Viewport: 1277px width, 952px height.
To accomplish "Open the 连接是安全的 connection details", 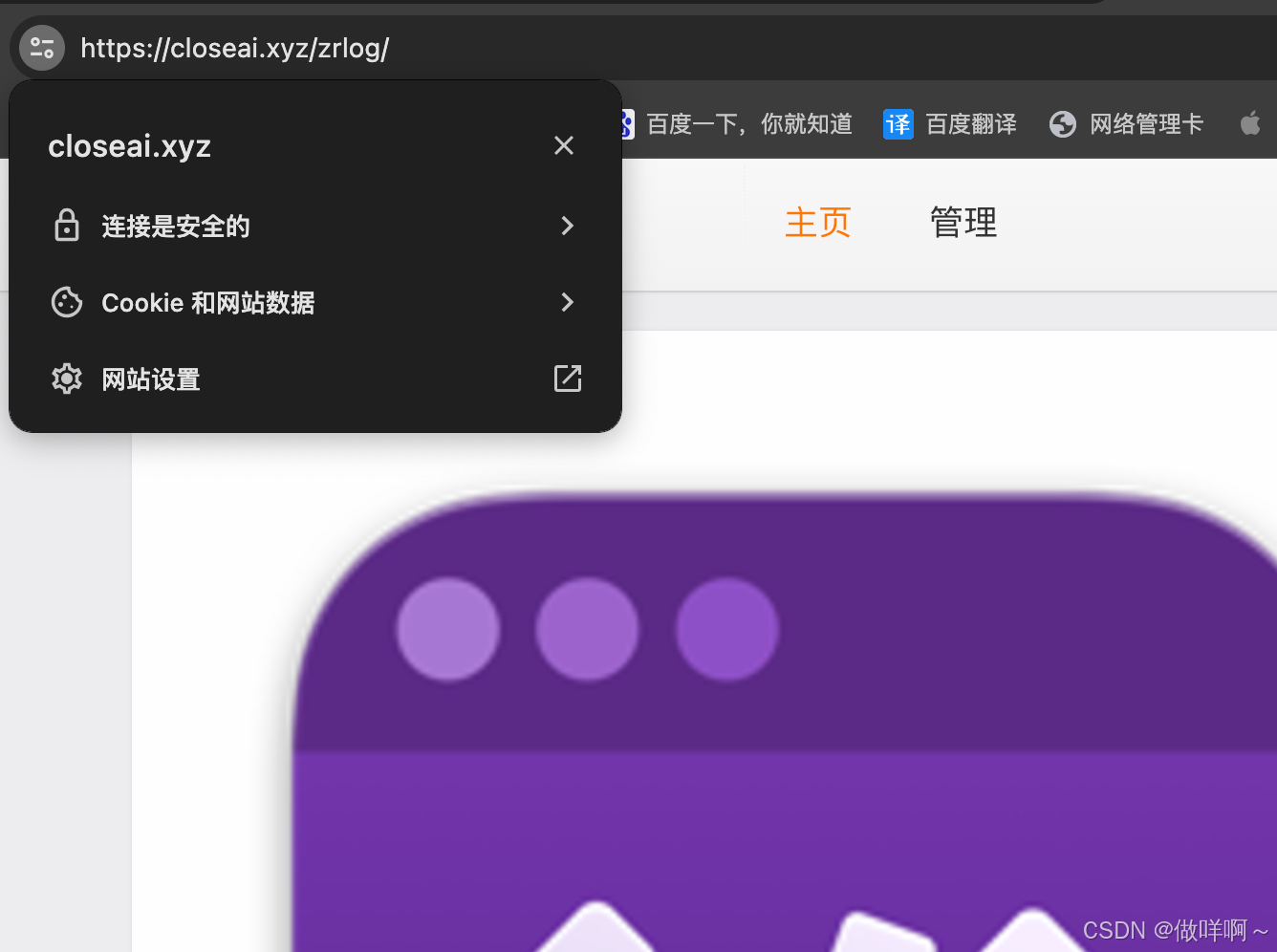I will pos(315,226).
